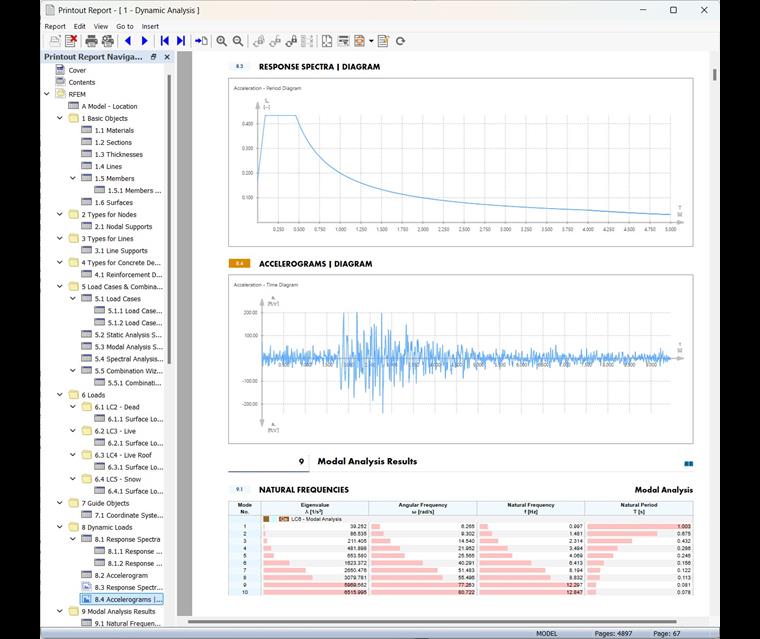Viewport: 760px width, 639px height.
Task: Open the dropdown arrow beside page setup icon
Action: pos(371,41)
